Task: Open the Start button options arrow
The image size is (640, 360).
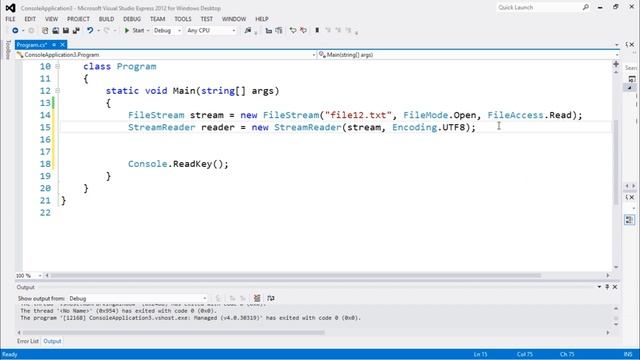Action: tap(148, 31)
